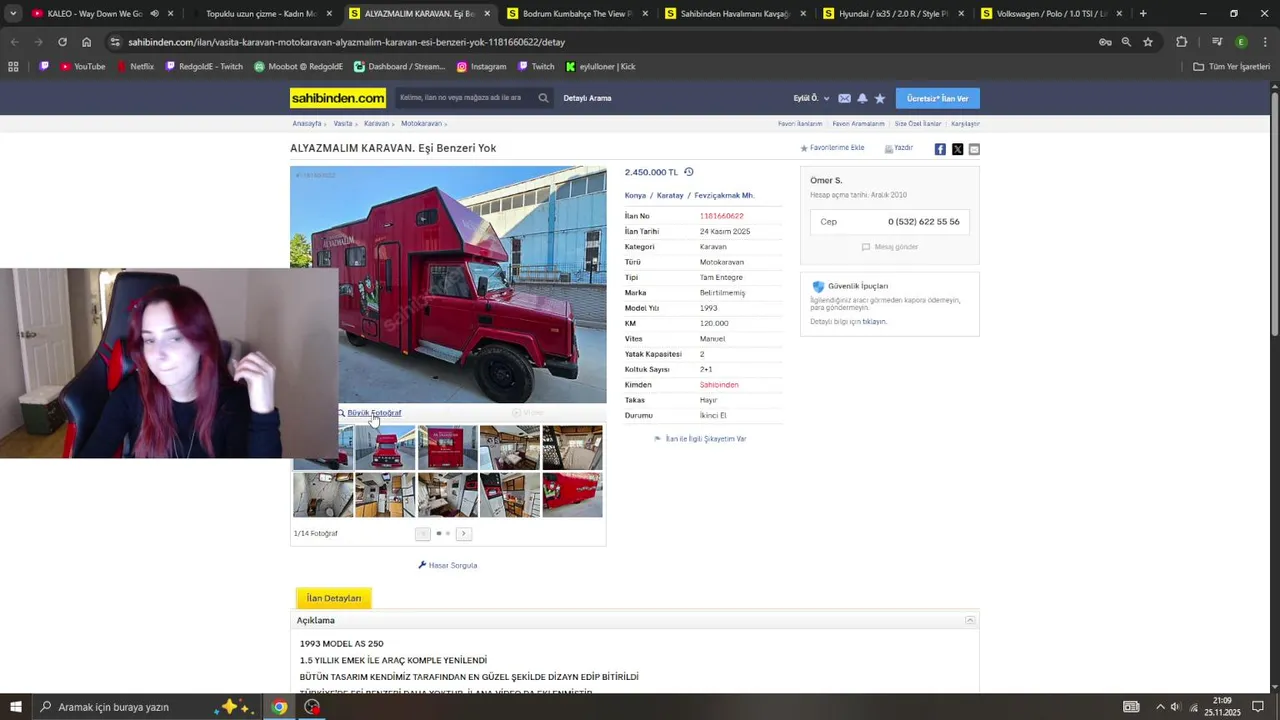Click tıklayın link in Güvenlik İpuçları
Screen dimensions: 1280x720
click(x=874, y=322)
